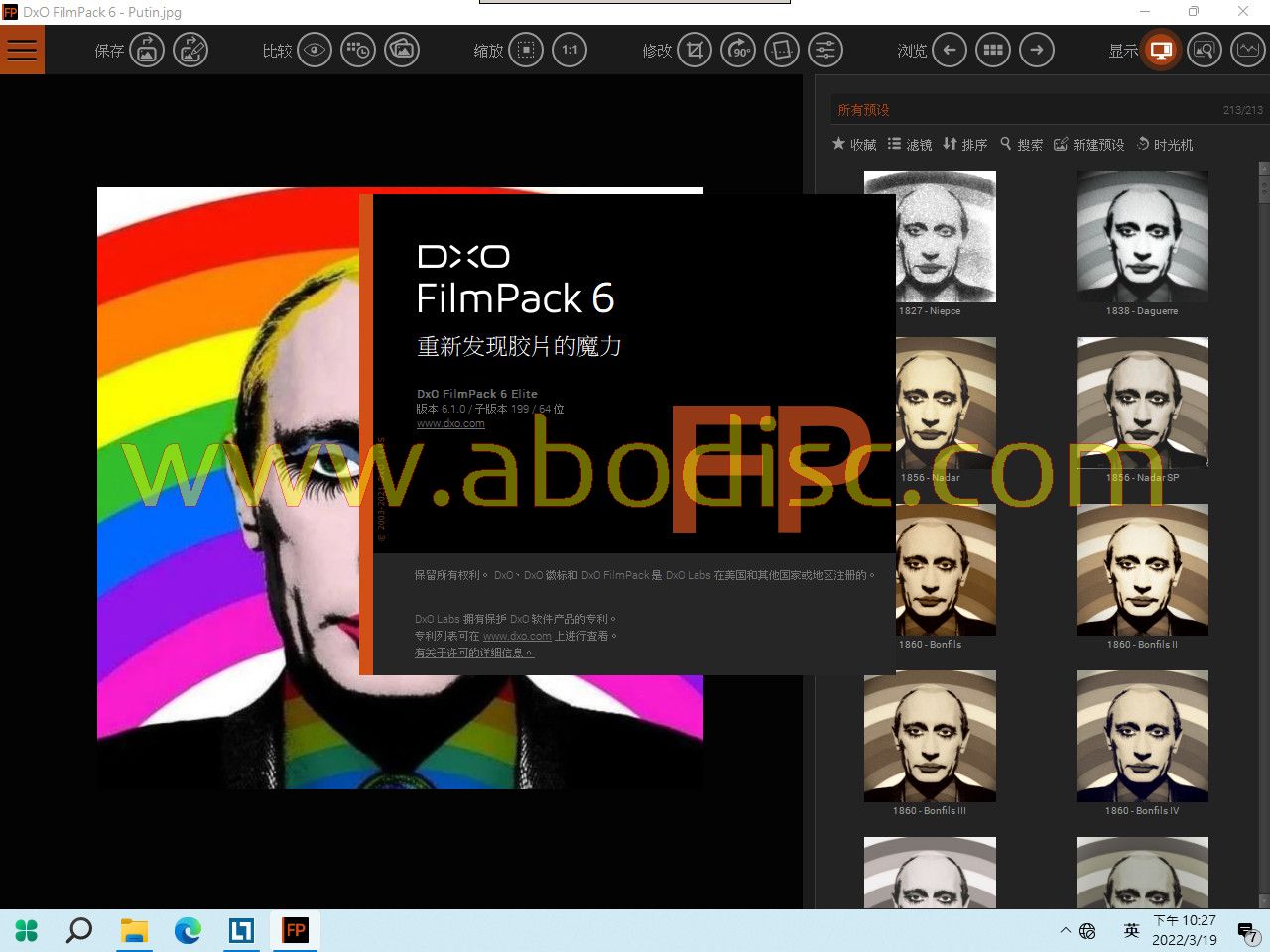The height and width of the screenshot is (952, 1270).
Task: Rotate the image 90 degrees
Action: (x=738, y=50)
